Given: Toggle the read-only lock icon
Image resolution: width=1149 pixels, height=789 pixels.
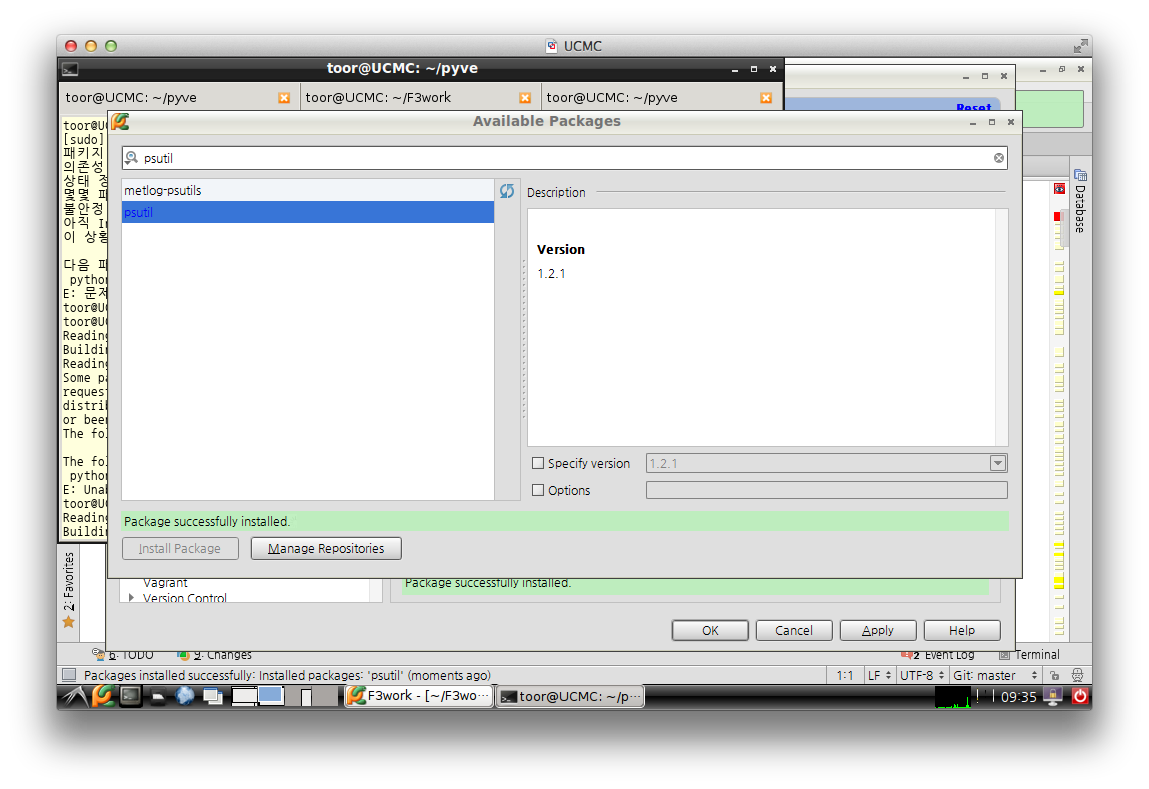Looking at the screenshot, I should [1054, 675].
